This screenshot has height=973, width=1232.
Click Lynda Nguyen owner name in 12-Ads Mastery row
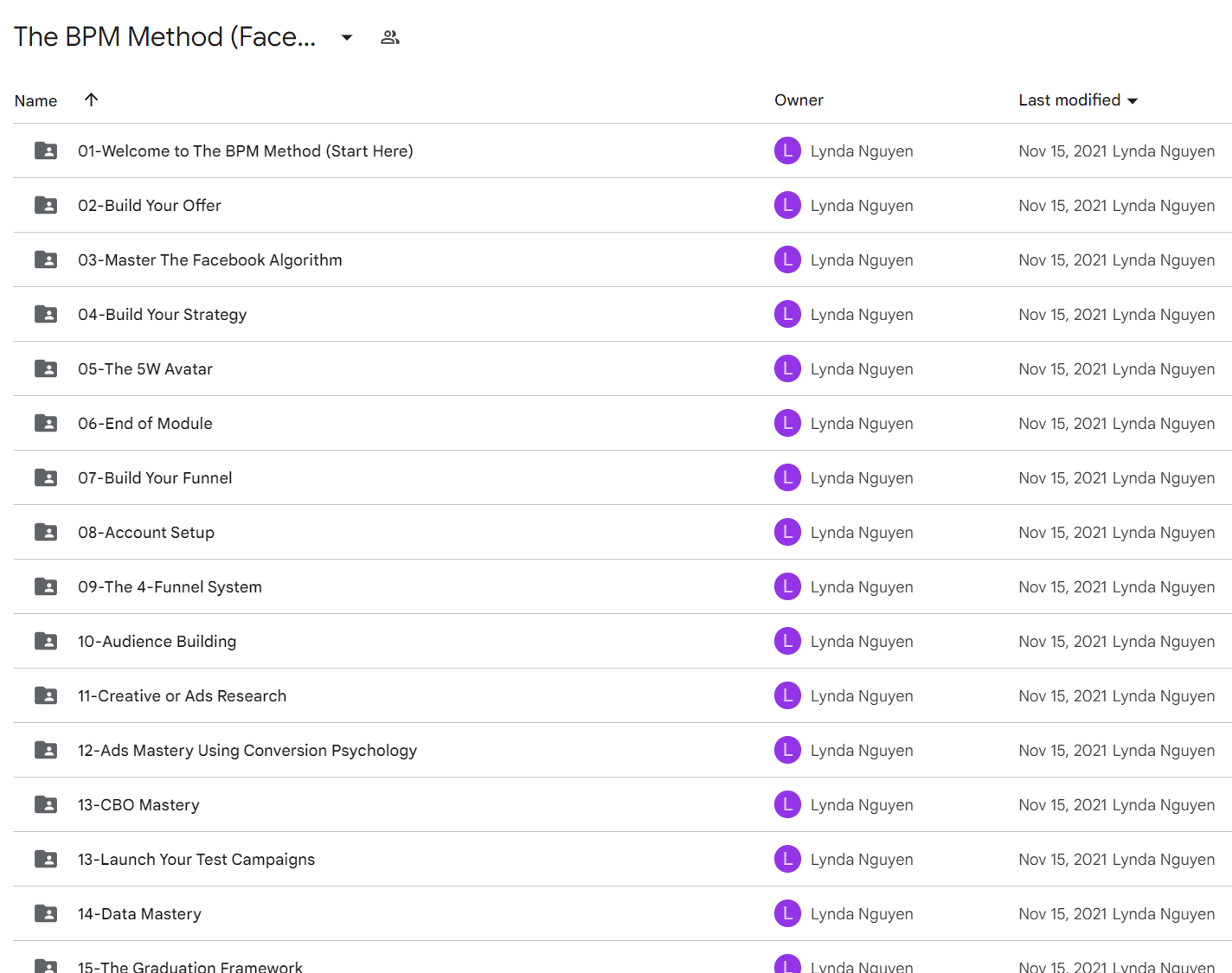(862, 751)
